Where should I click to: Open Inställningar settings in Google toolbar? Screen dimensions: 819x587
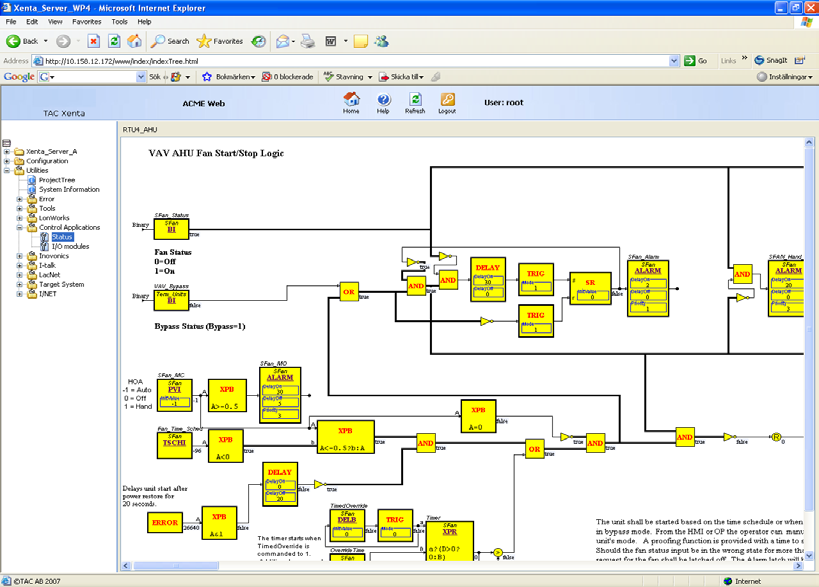tap(785, 77)
